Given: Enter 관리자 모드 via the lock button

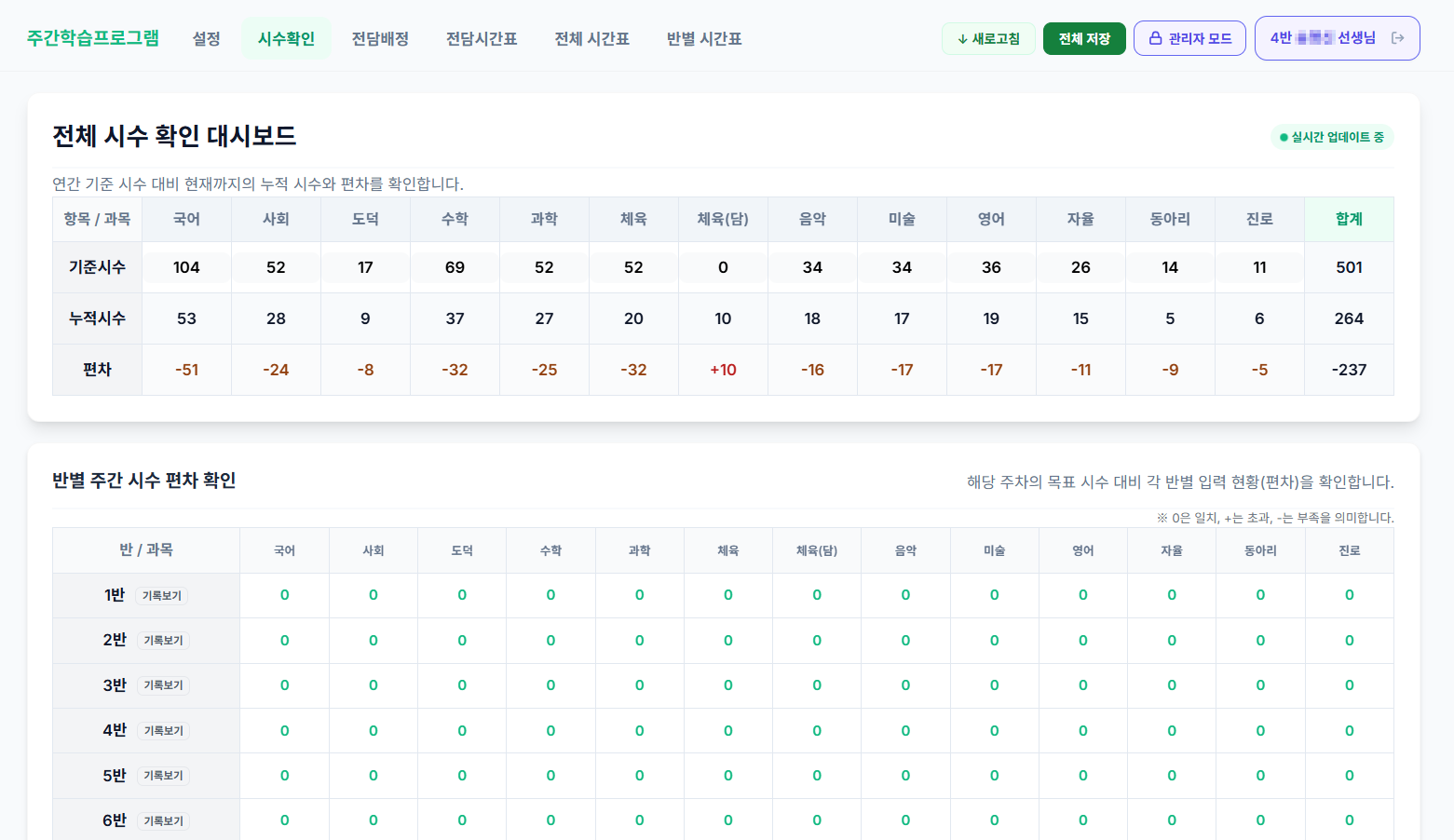Looking at the screenshot, I should (x=1189, y=38).
